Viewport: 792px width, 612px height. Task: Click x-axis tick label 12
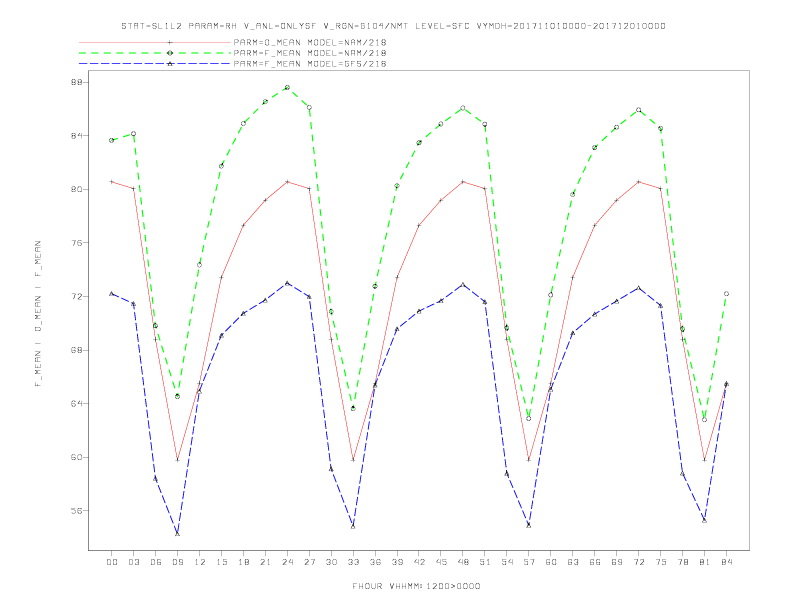200,562
